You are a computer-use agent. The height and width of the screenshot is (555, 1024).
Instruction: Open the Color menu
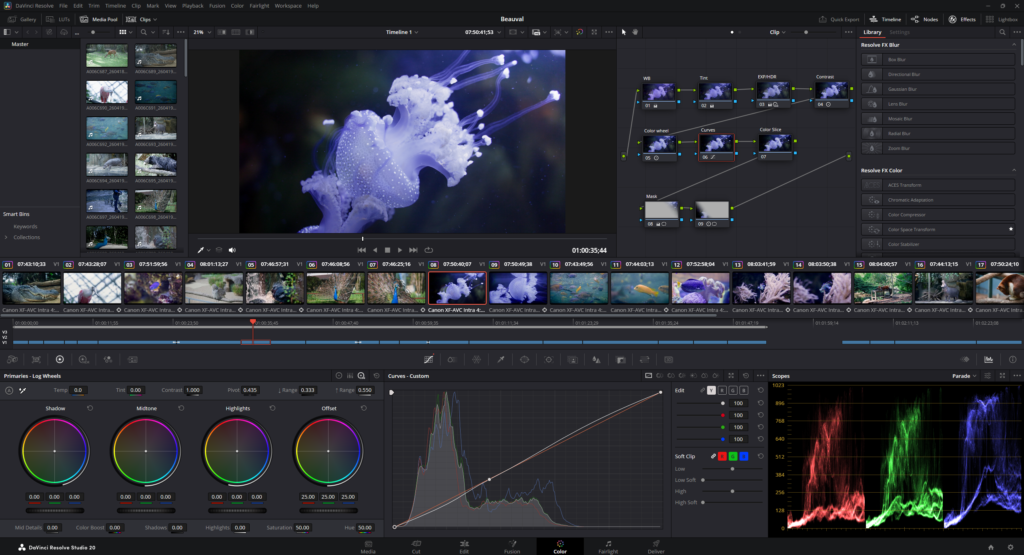[x=237, y=6]
